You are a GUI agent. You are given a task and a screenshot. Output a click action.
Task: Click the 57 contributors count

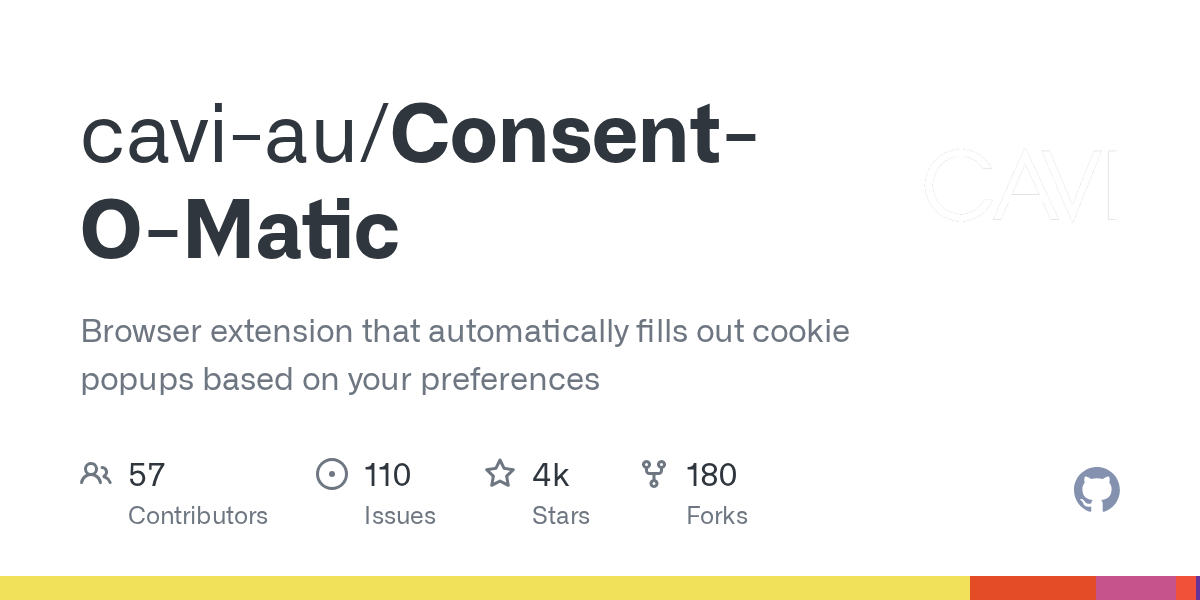pos(146,475)
